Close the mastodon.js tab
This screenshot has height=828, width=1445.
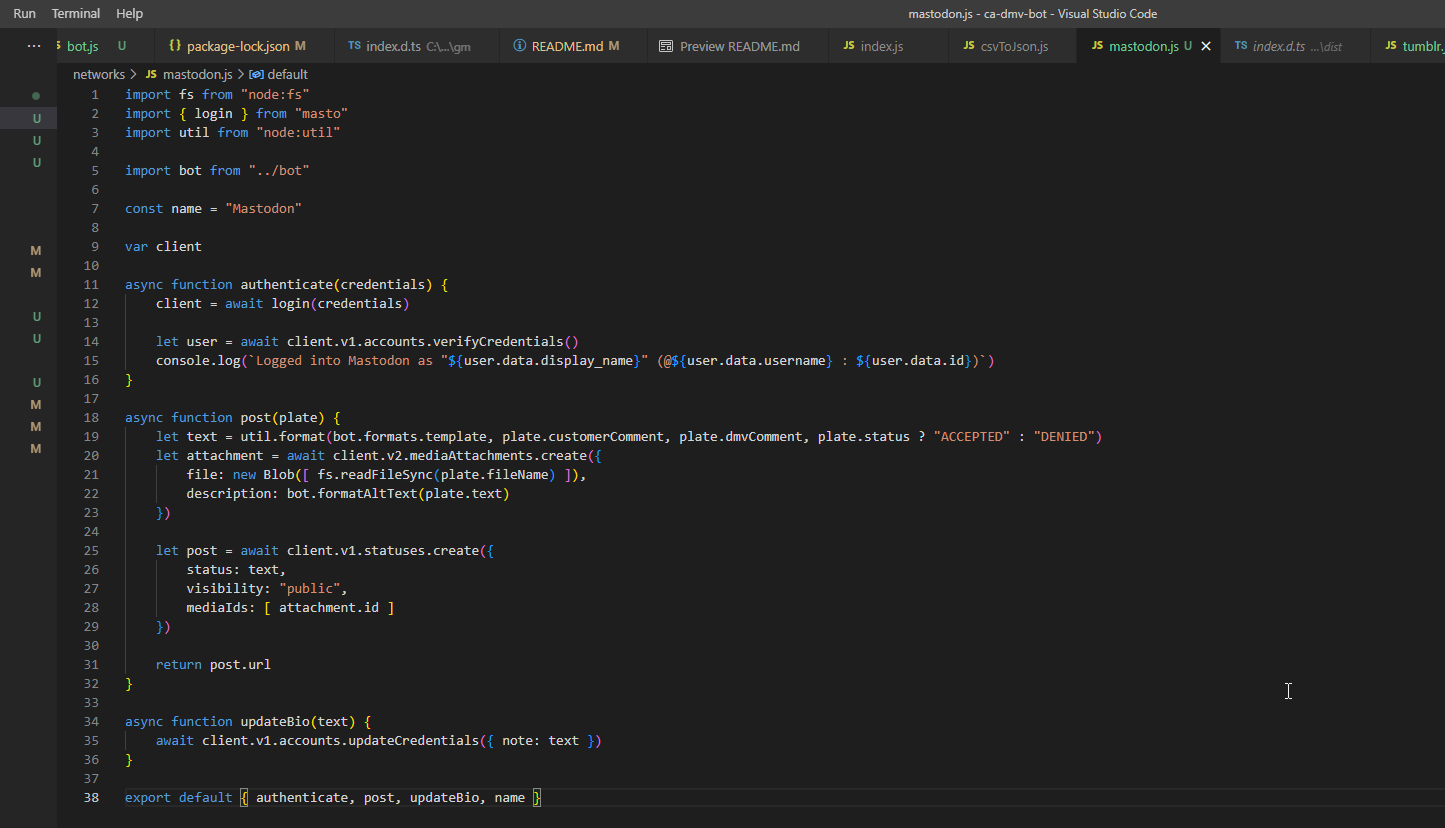[1205, 46]
